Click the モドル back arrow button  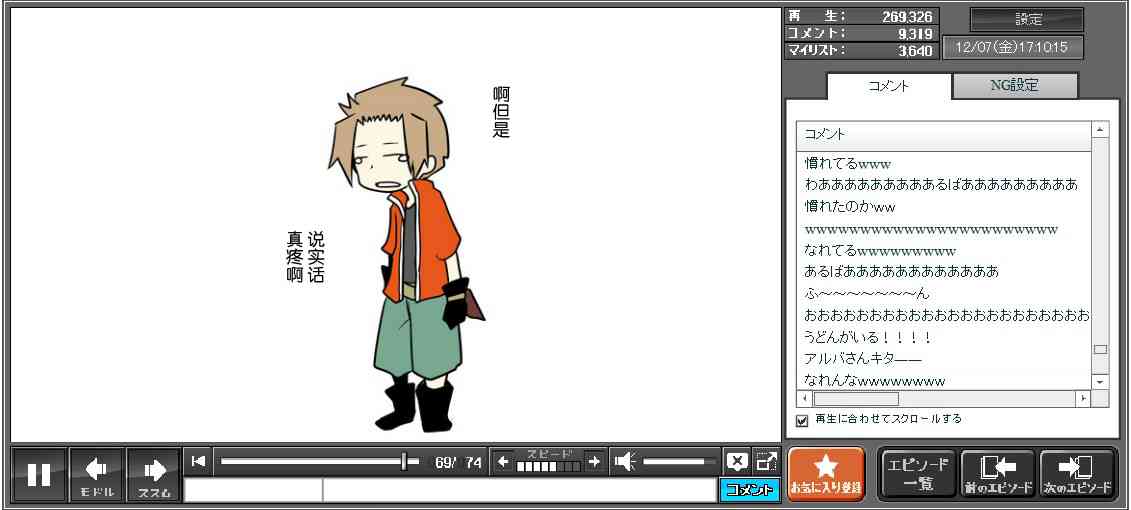tap(97, 474)
